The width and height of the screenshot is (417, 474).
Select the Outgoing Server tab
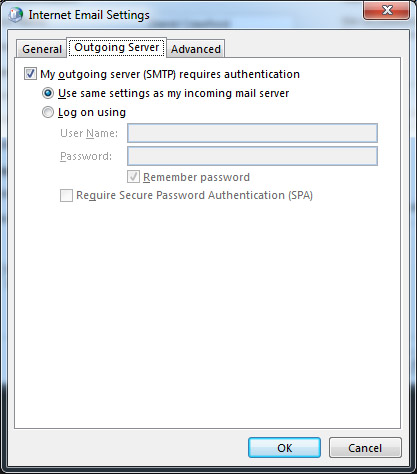point(117,47)
